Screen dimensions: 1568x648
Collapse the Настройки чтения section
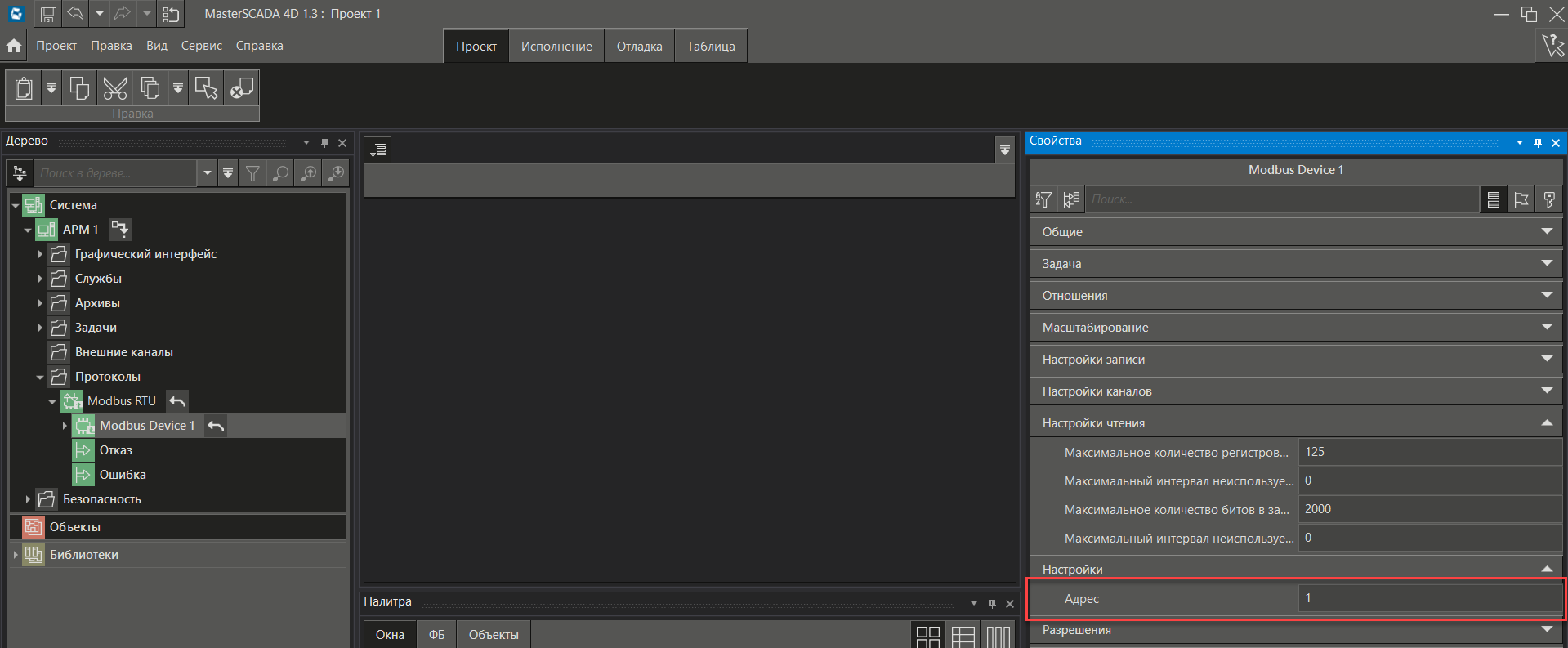tap(1295, 423)
